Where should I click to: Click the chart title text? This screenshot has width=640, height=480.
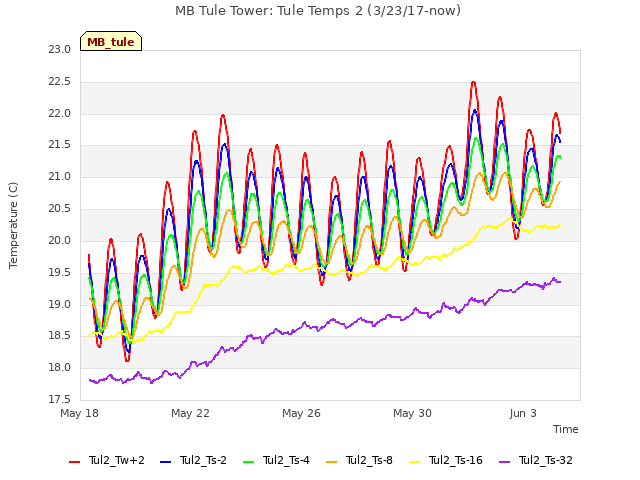(318, 11)
